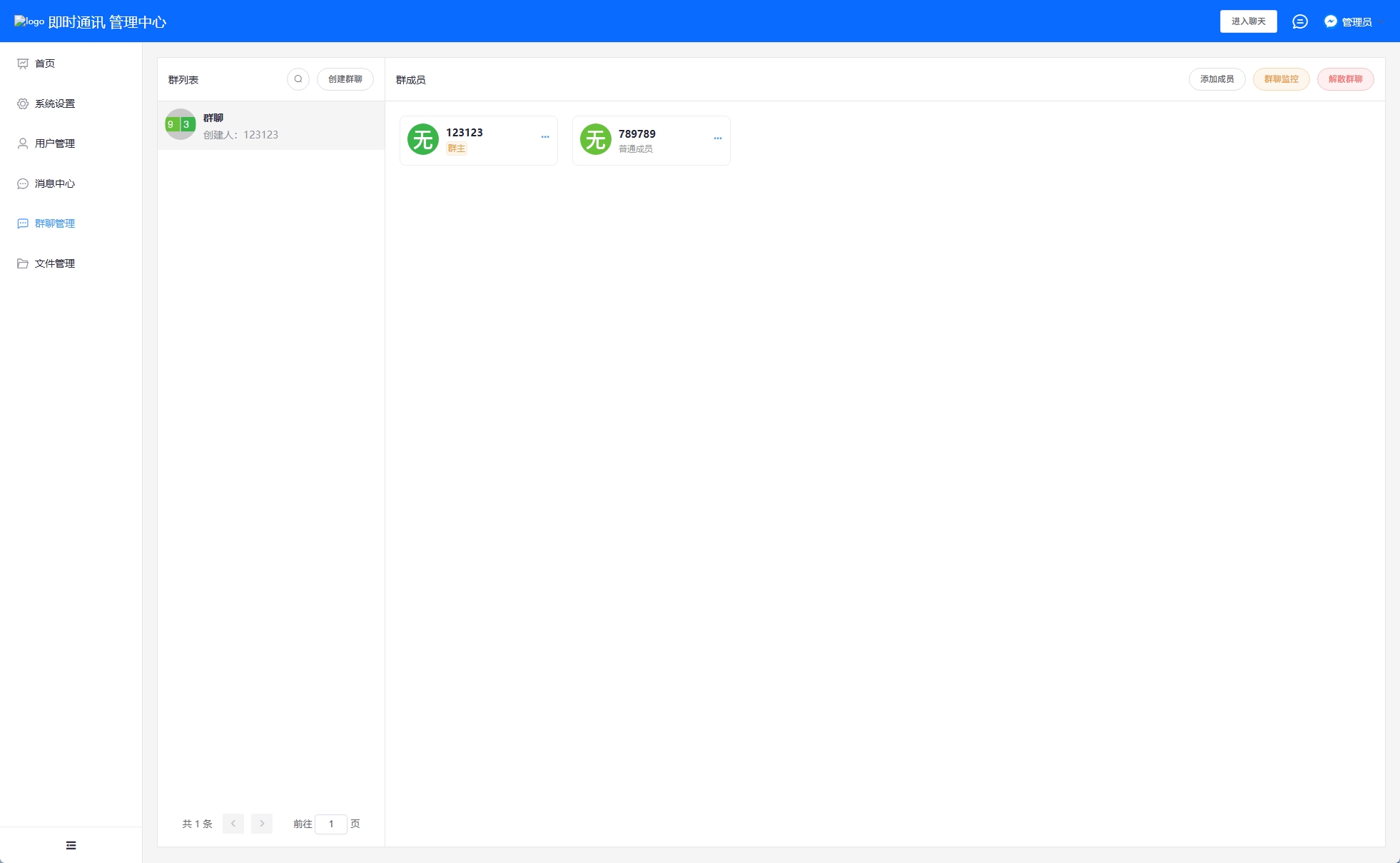Viewport: 1400px width, 863px height.
Task: Click the 解散群聊 button
Action: coord(1345,79)
